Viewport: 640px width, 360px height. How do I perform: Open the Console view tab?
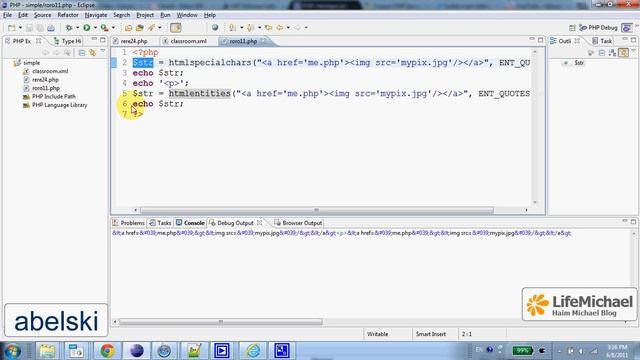click(x=190, y=223)
